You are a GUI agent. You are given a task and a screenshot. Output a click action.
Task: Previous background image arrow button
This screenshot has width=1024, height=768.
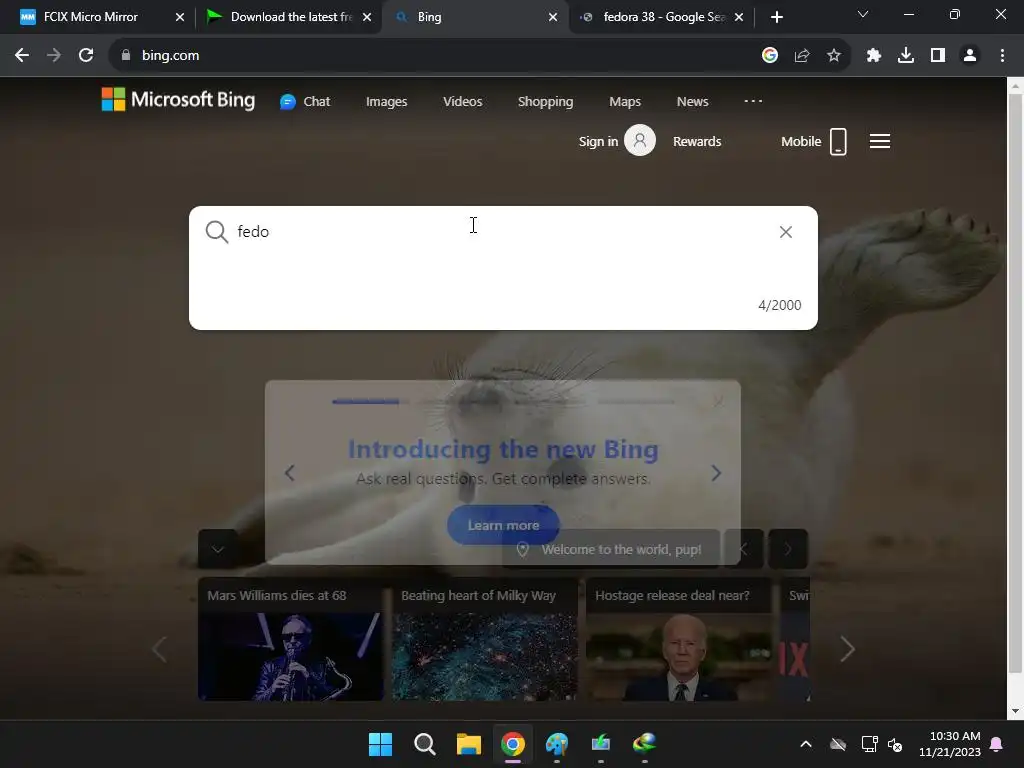point(744,549)
